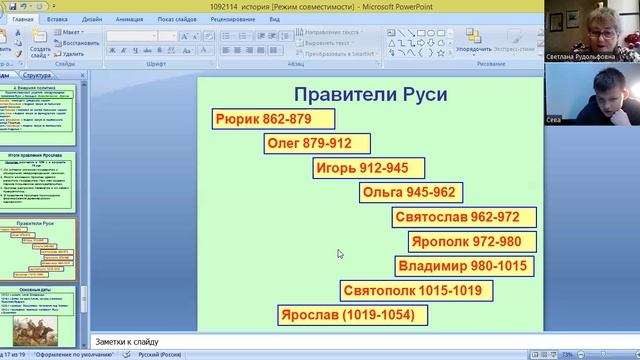Toggle Italic (К) formatting

coord(124,51)
